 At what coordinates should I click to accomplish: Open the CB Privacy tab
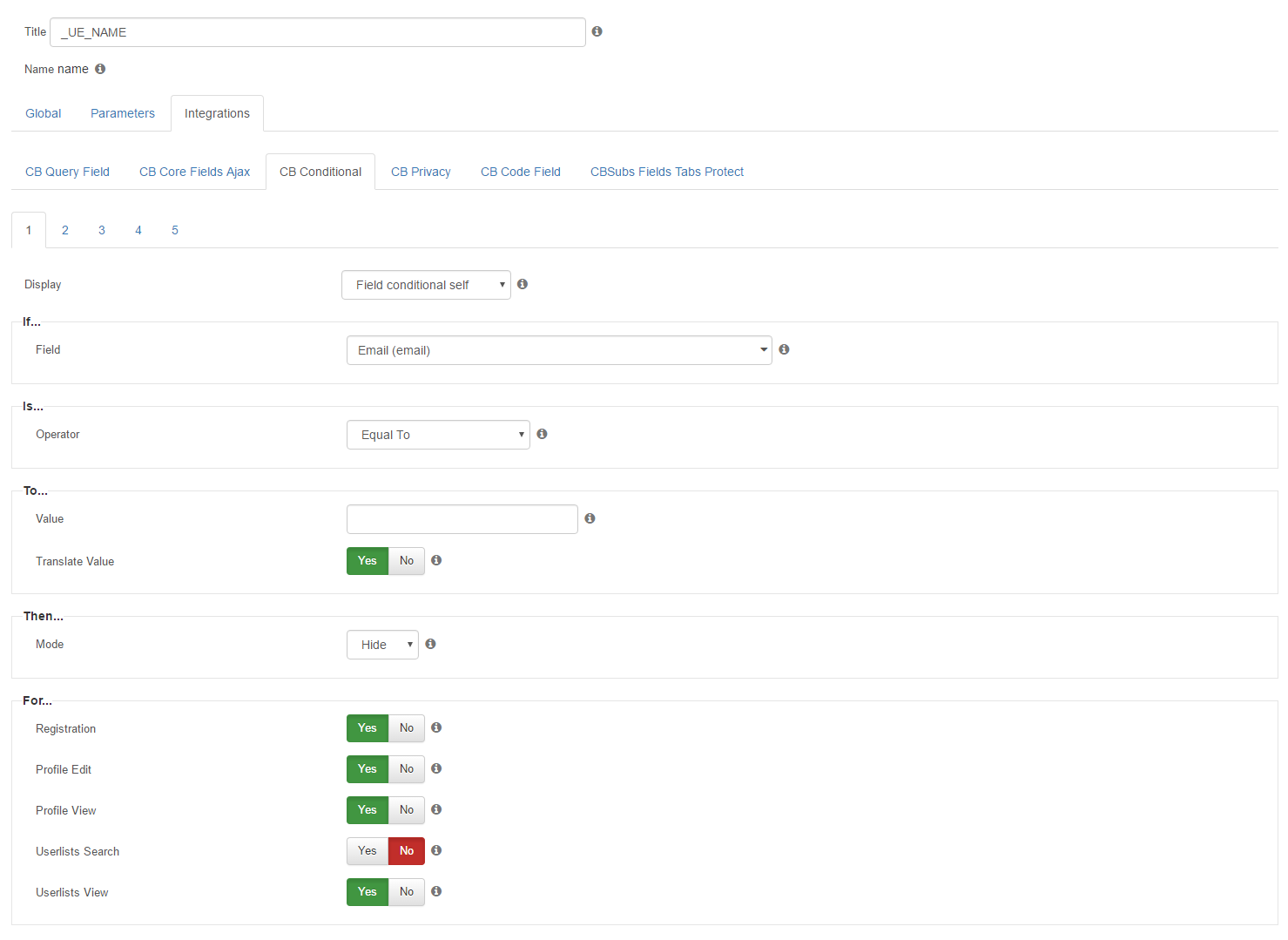tap(421, 172)
